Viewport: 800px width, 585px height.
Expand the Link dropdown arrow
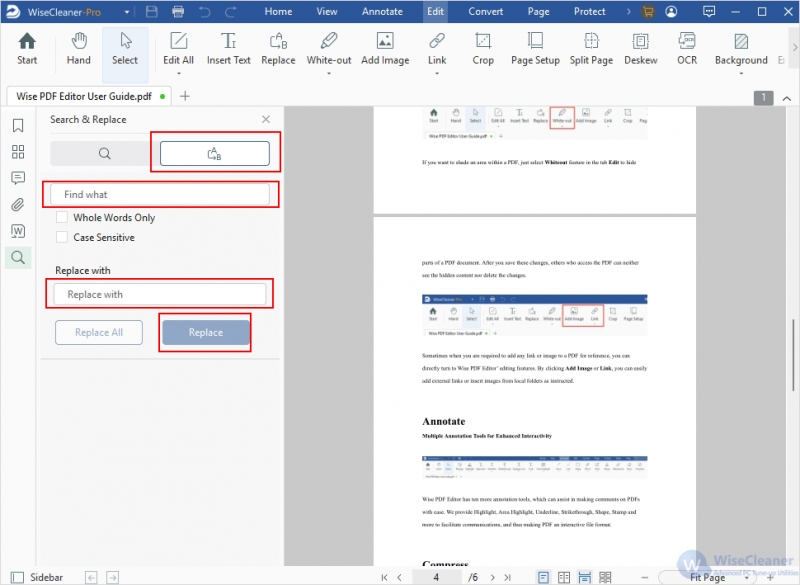tap(437, 73)
